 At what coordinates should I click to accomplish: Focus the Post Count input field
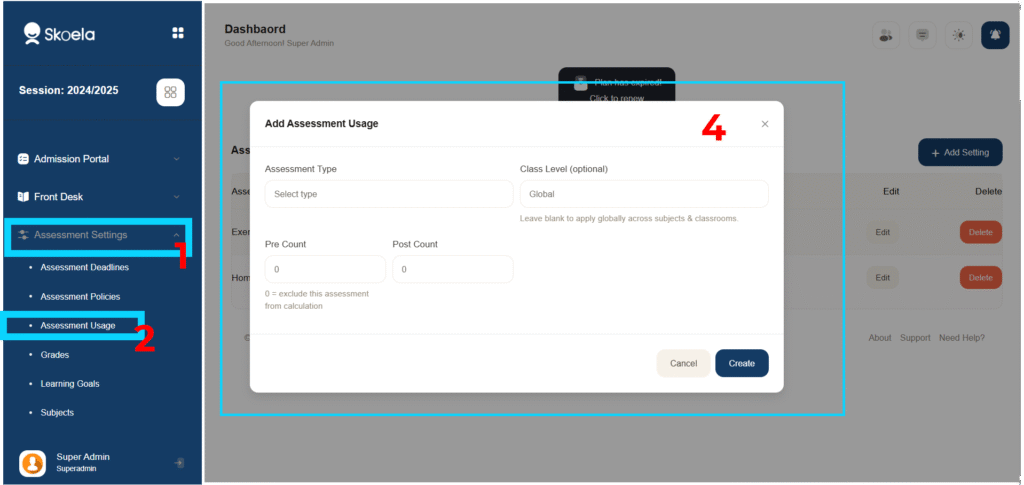pos(452,269)
